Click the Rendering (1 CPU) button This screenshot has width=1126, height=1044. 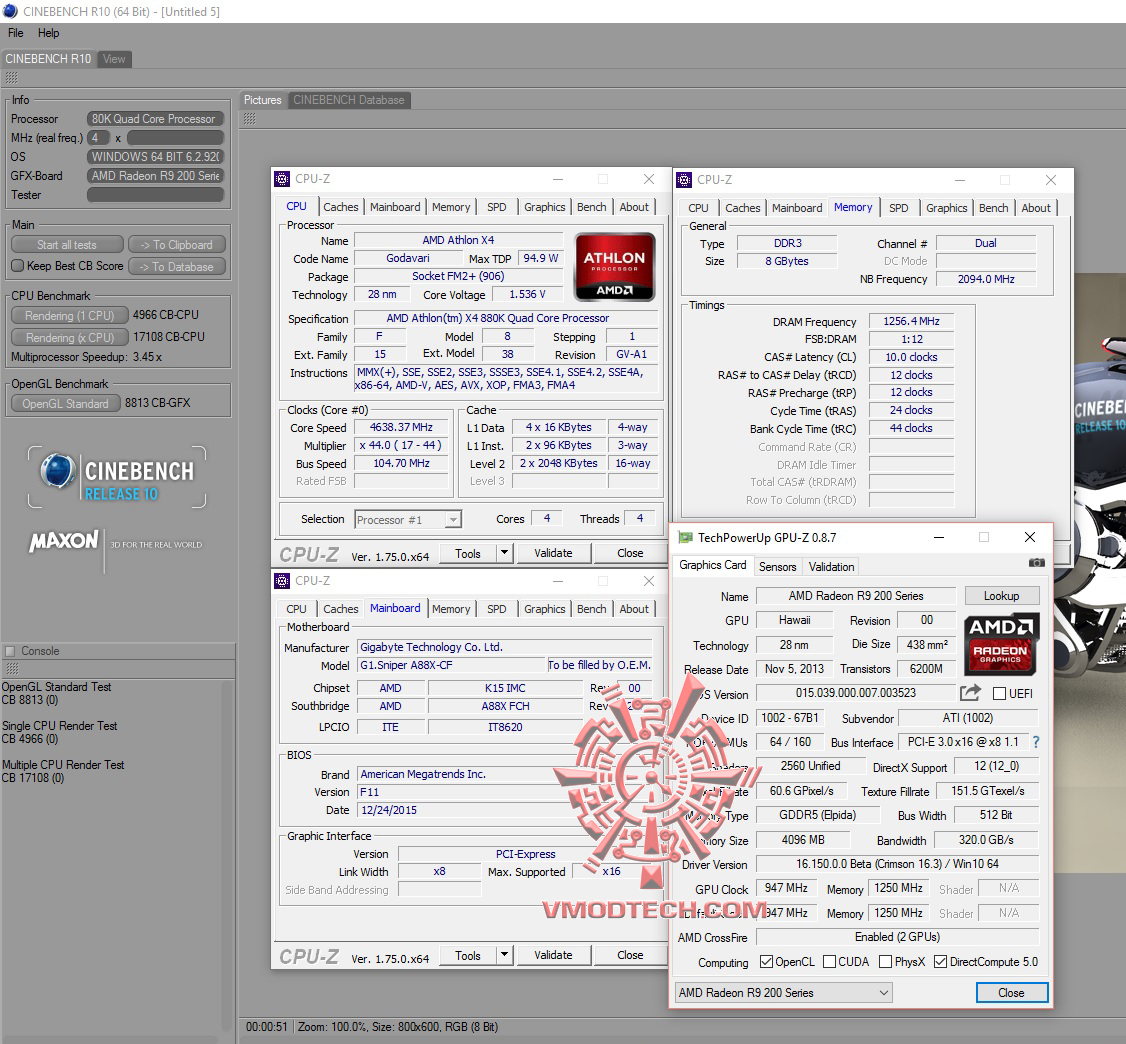[x=70, y=315]
